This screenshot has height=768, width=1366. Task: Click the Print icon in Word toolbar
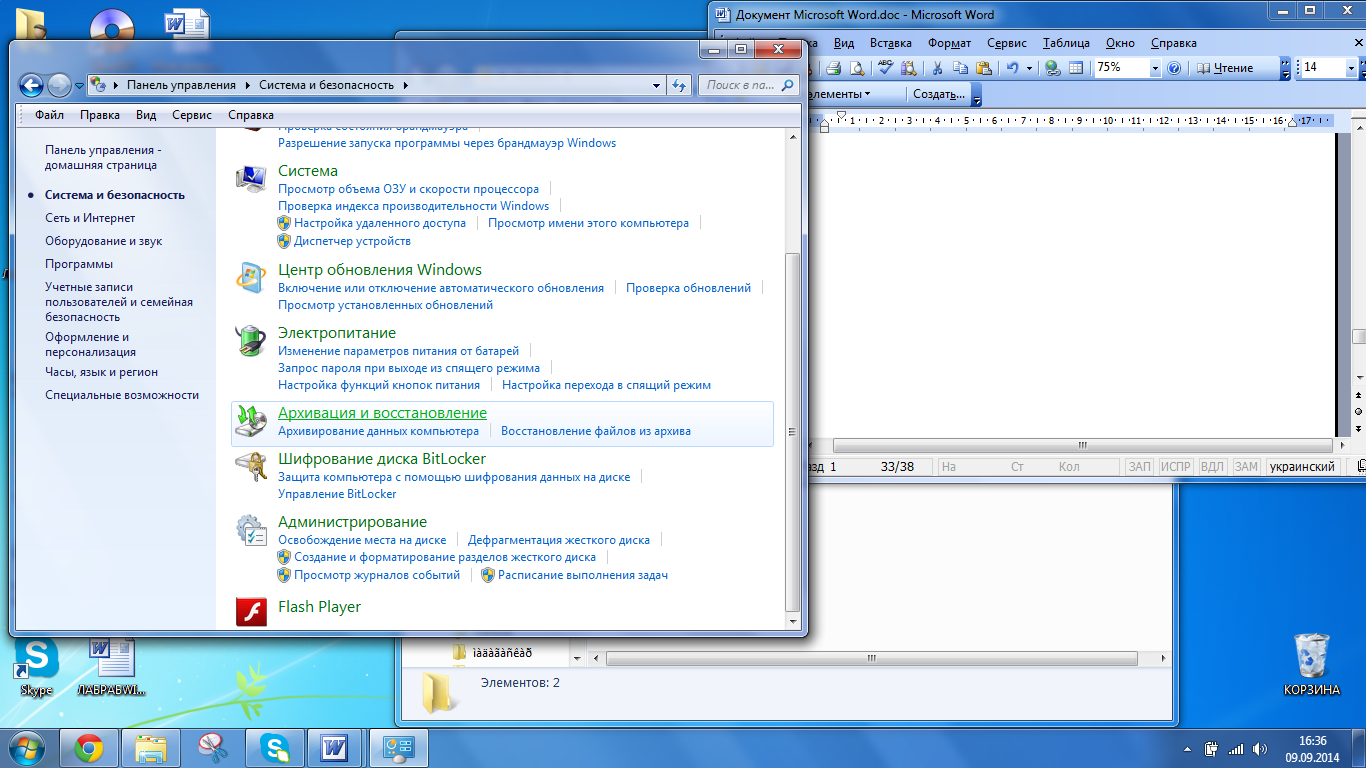click(832, 68)
